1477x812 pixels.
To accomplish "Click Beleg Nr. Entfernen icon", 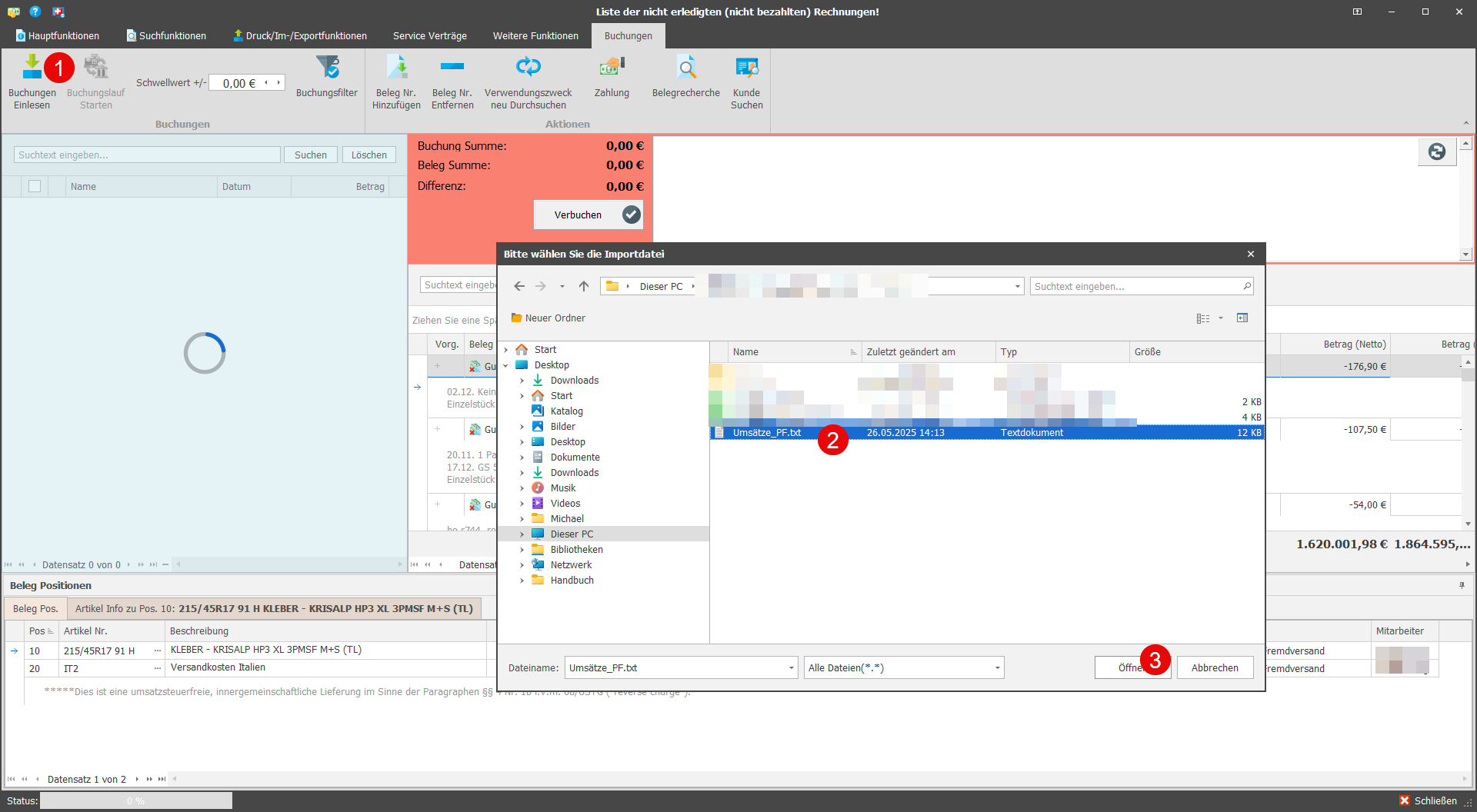I will 452,67.
